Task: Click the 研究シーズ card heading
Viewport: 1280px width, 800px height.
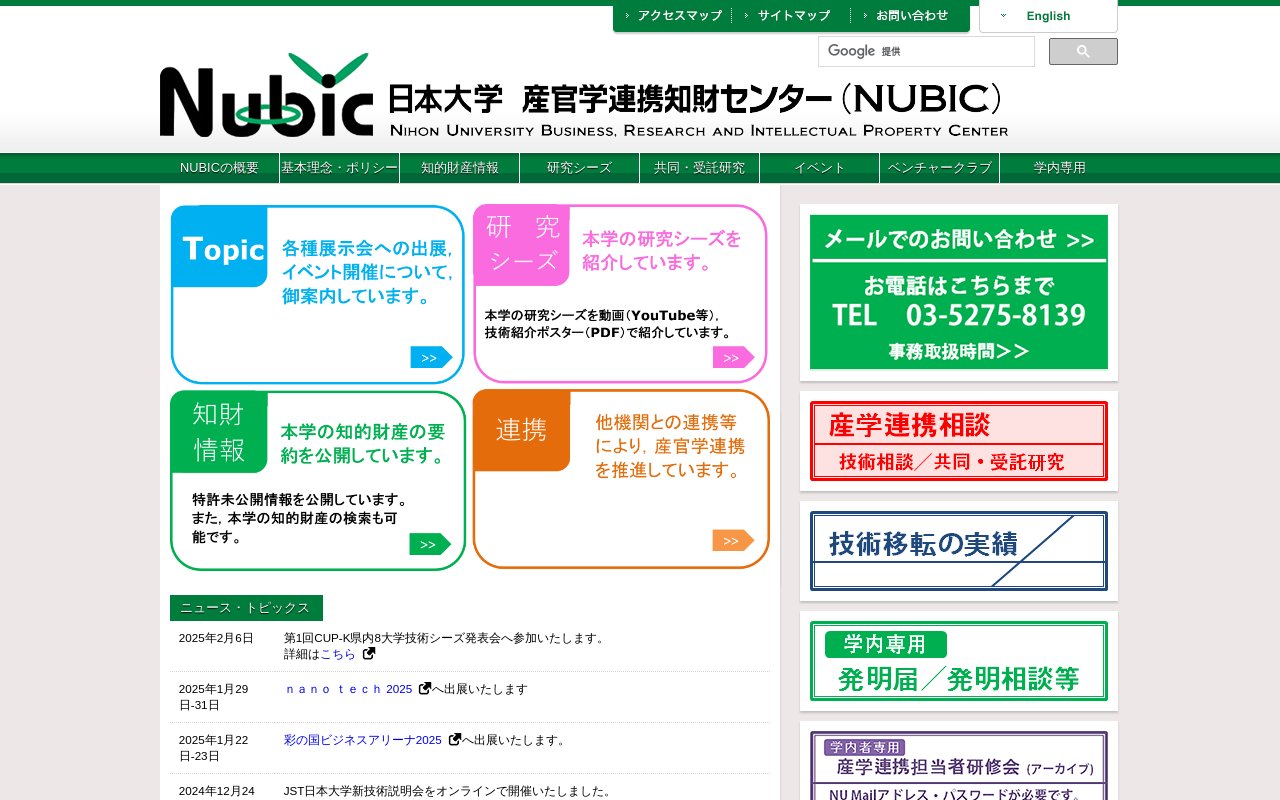Action: [522, 246]
